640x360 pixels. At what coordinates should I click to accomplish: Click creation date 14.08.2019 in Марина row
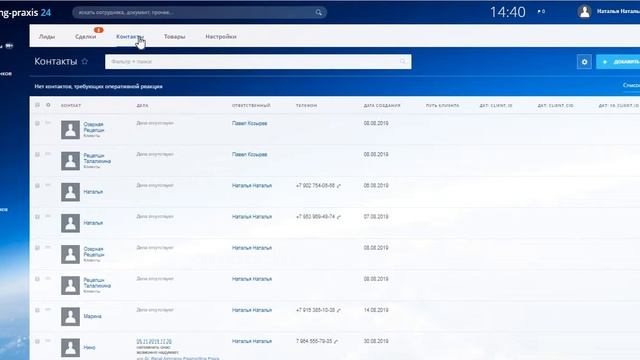(376, 310)
